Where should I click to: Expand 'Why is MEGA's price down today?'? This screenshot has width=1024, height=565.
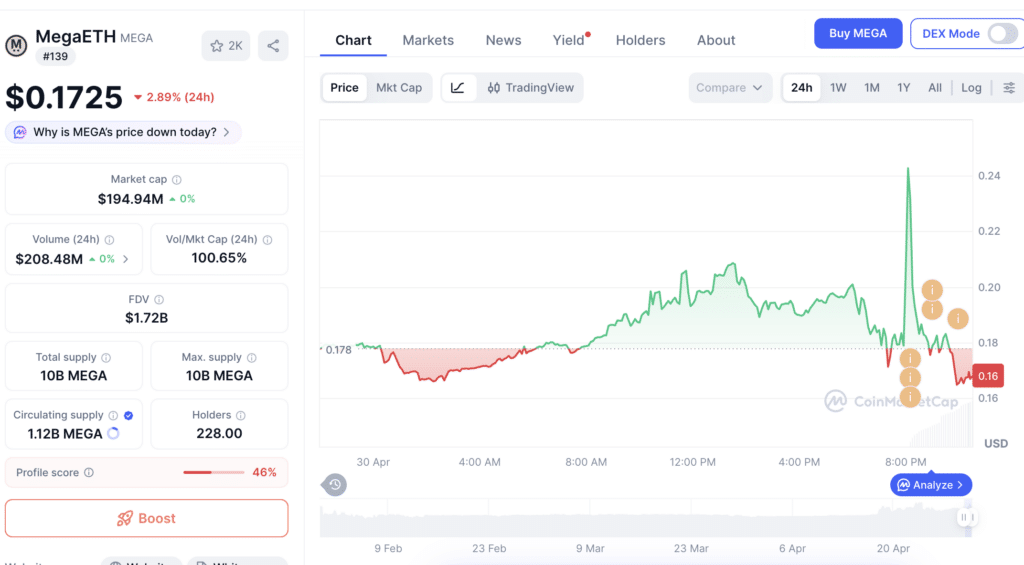[123, 133]
